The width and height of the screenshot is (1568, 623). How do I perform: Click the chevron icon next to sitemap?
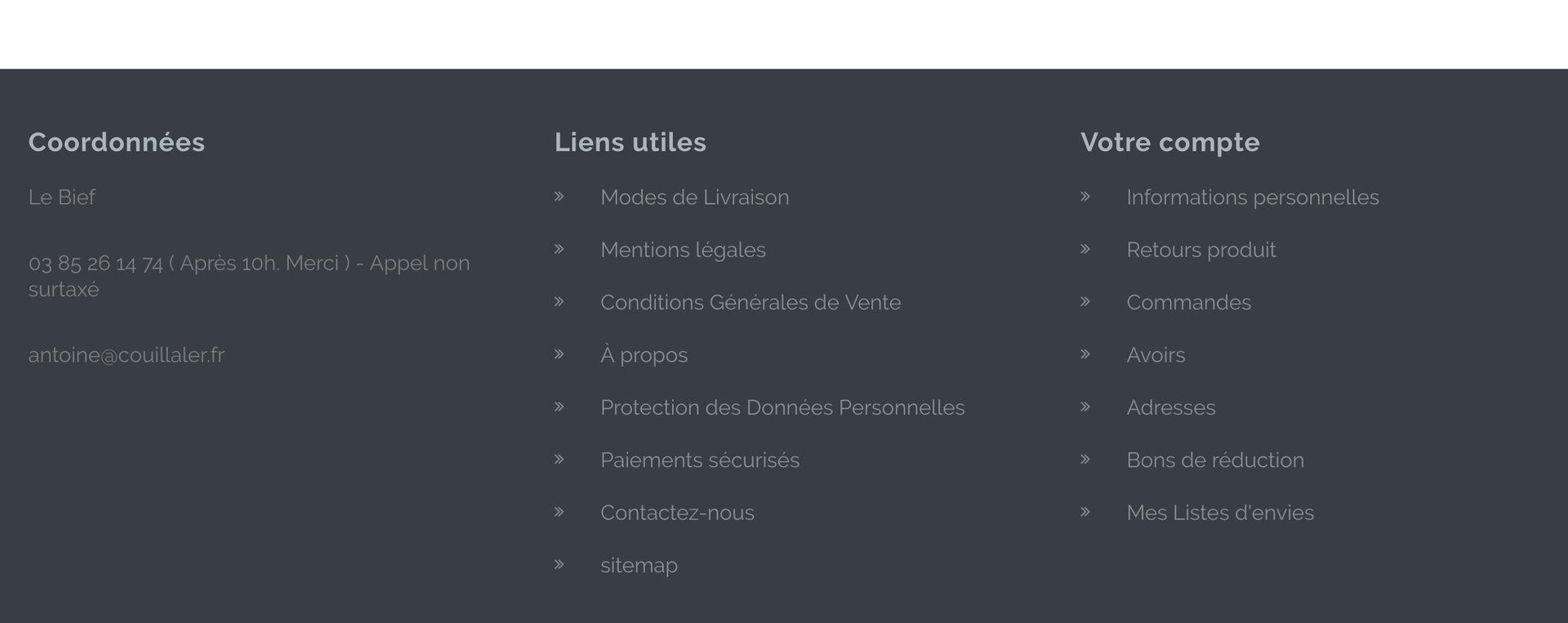click(559, 564)
